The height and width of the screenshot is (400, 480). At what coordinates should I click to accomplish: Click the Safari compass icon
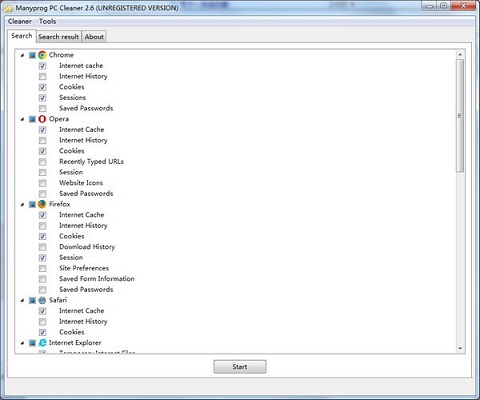click(42, 300)
